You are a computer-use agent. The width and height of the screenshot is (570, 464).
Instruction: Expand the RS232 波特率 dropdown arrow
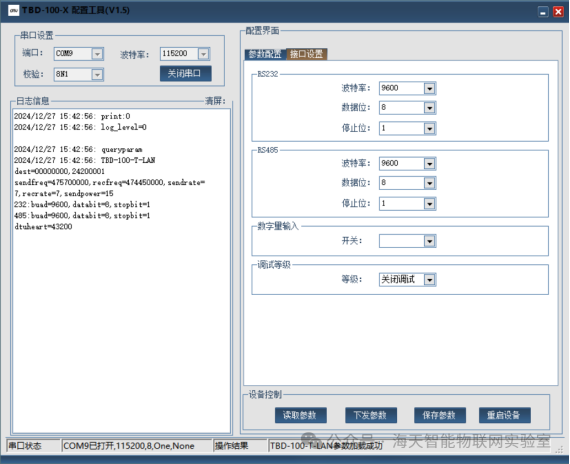430,88
